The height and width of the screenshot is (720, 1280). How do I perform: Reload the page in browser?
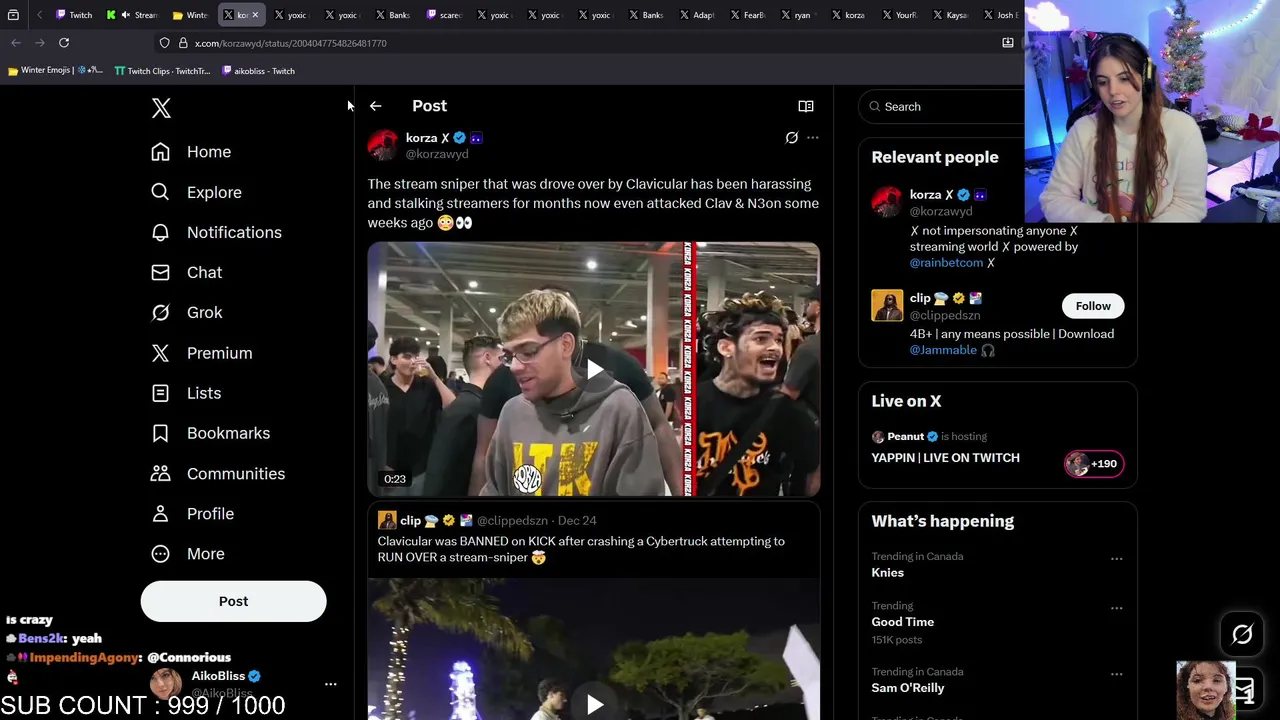point(64,43)
